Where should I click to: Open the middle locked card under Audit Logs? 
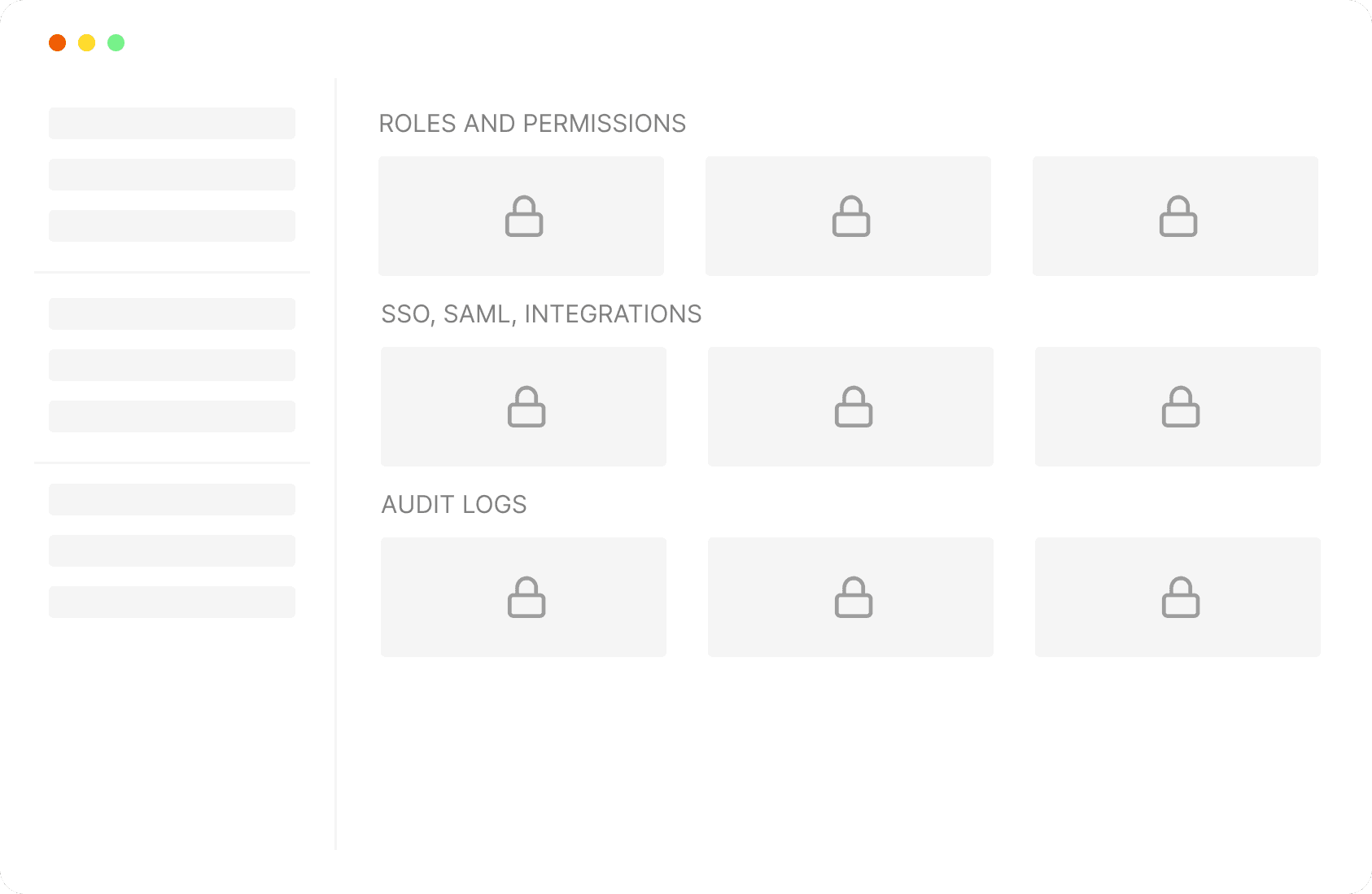pyautogui.click(x=850, y=597)
